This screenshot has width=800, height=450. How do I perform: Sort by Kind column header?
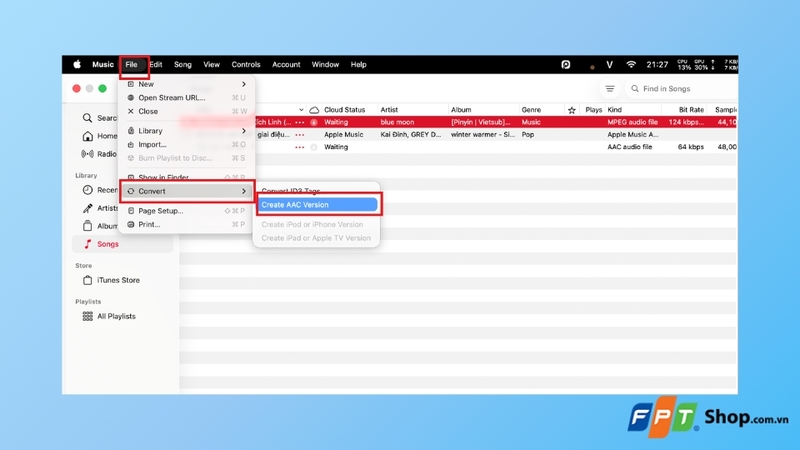coord(614,110)
